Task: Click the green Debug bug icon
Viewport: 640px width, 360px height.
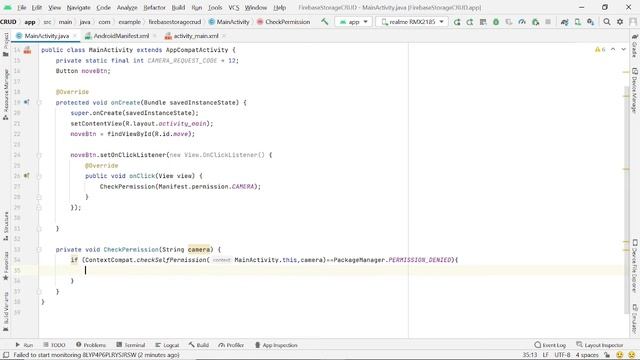Action: pos(496,22)
